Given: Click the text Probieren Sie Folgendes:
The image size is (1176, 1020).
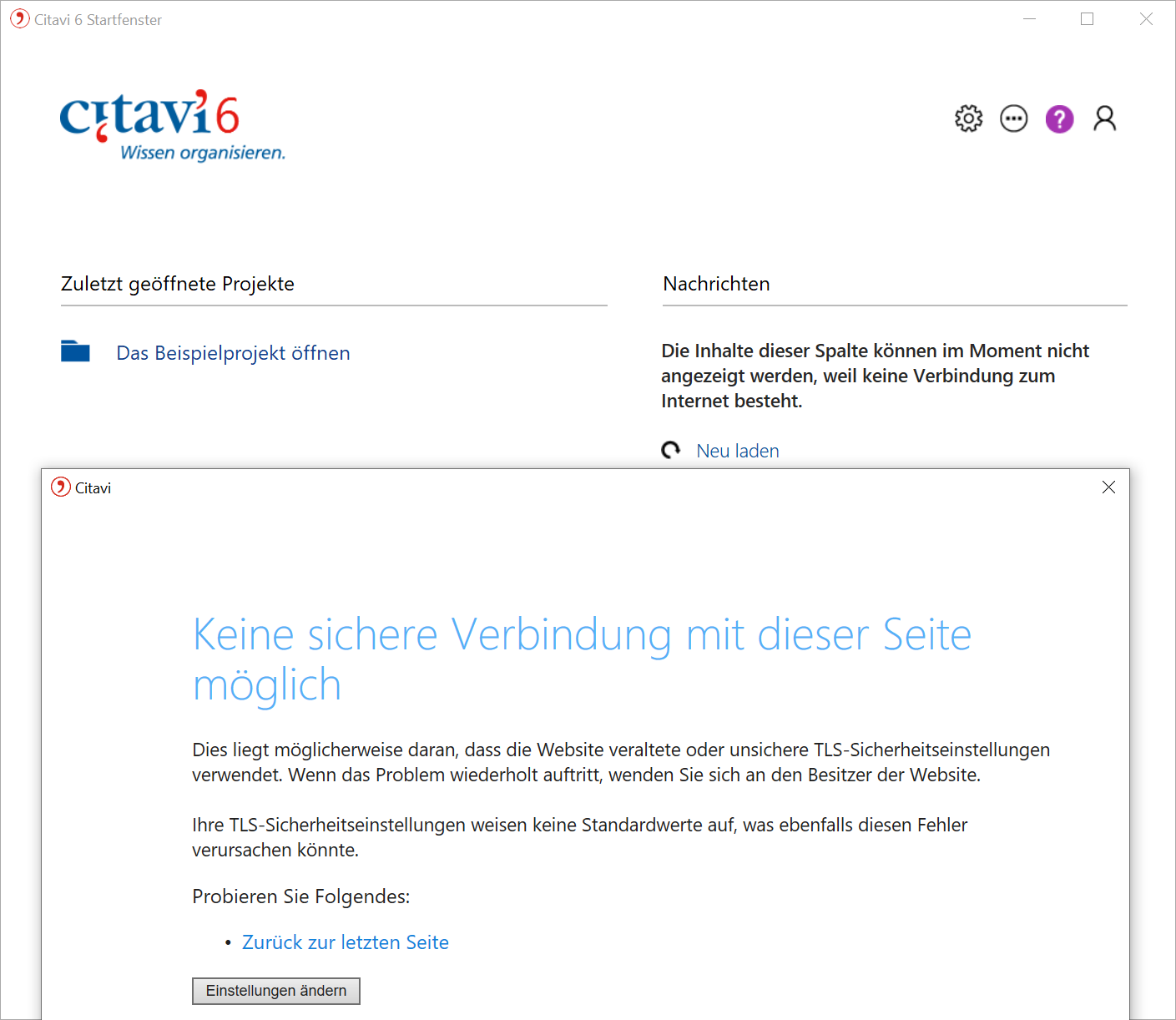Looking at the screenshot, I should (300, 896).
